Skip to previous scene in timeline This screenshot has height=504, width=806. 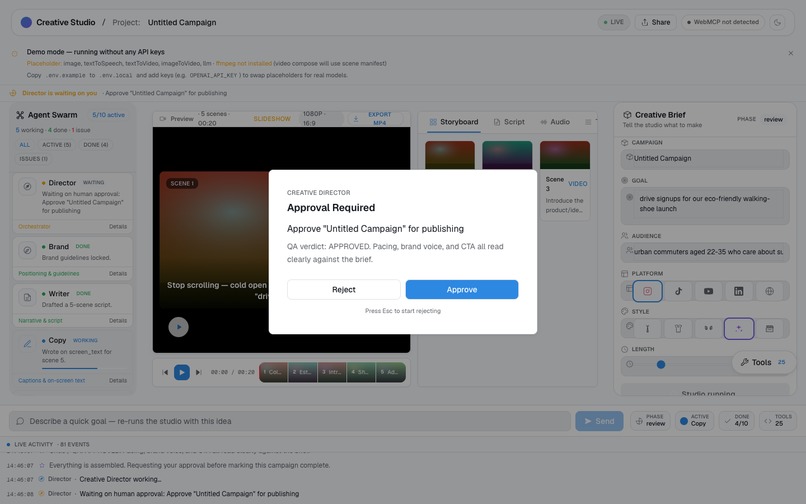(165, 372)
